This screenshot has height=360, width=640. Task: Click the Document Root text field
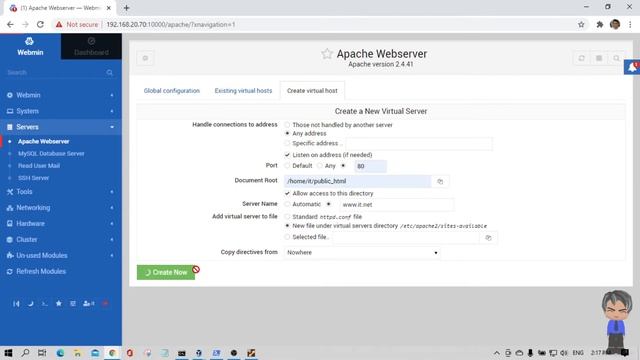pyautogui.click(x=357, y=181)
